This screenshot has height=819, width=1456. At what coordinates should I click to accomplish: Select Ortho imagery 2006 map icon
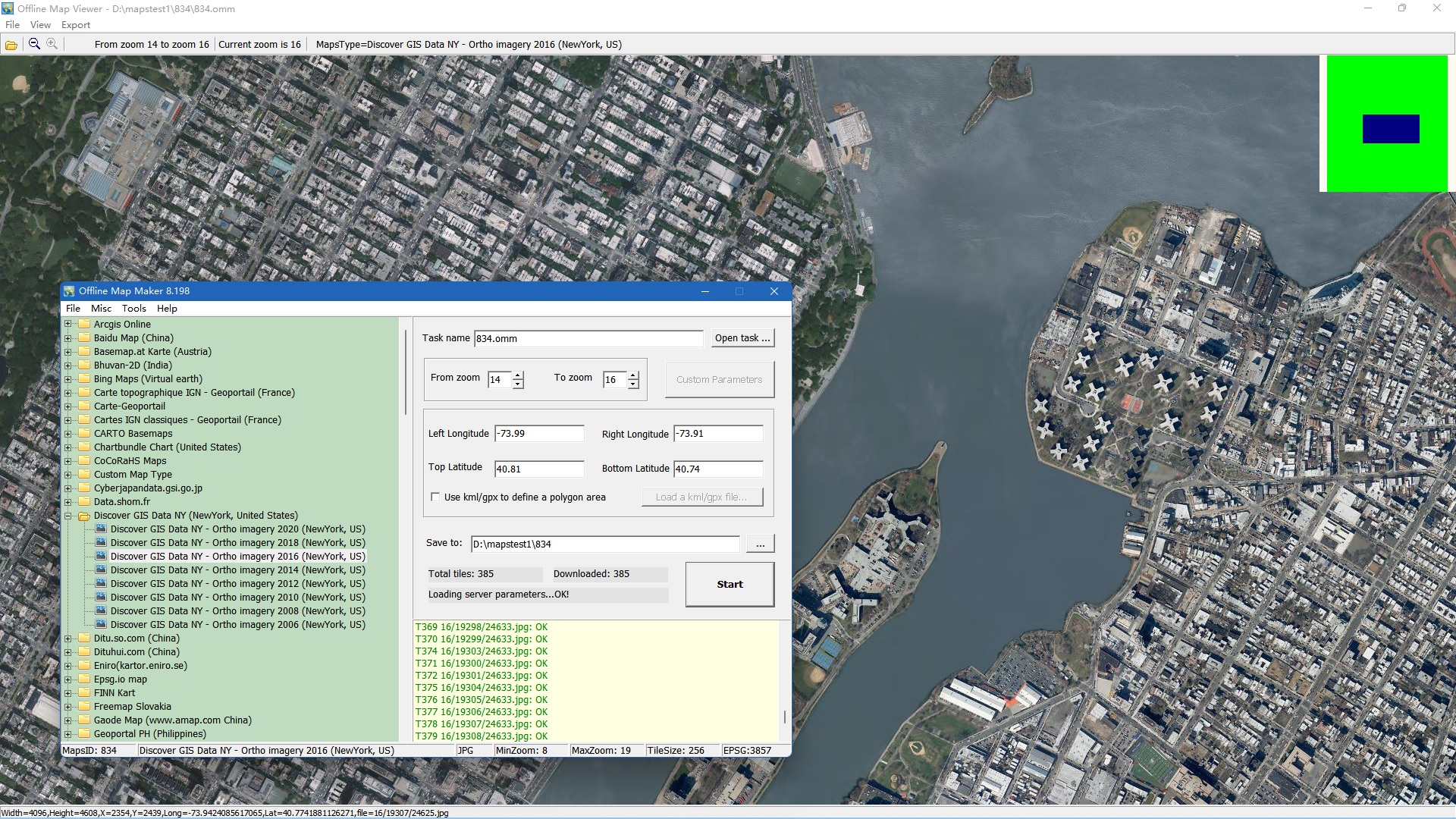click(x=101, y=625)
